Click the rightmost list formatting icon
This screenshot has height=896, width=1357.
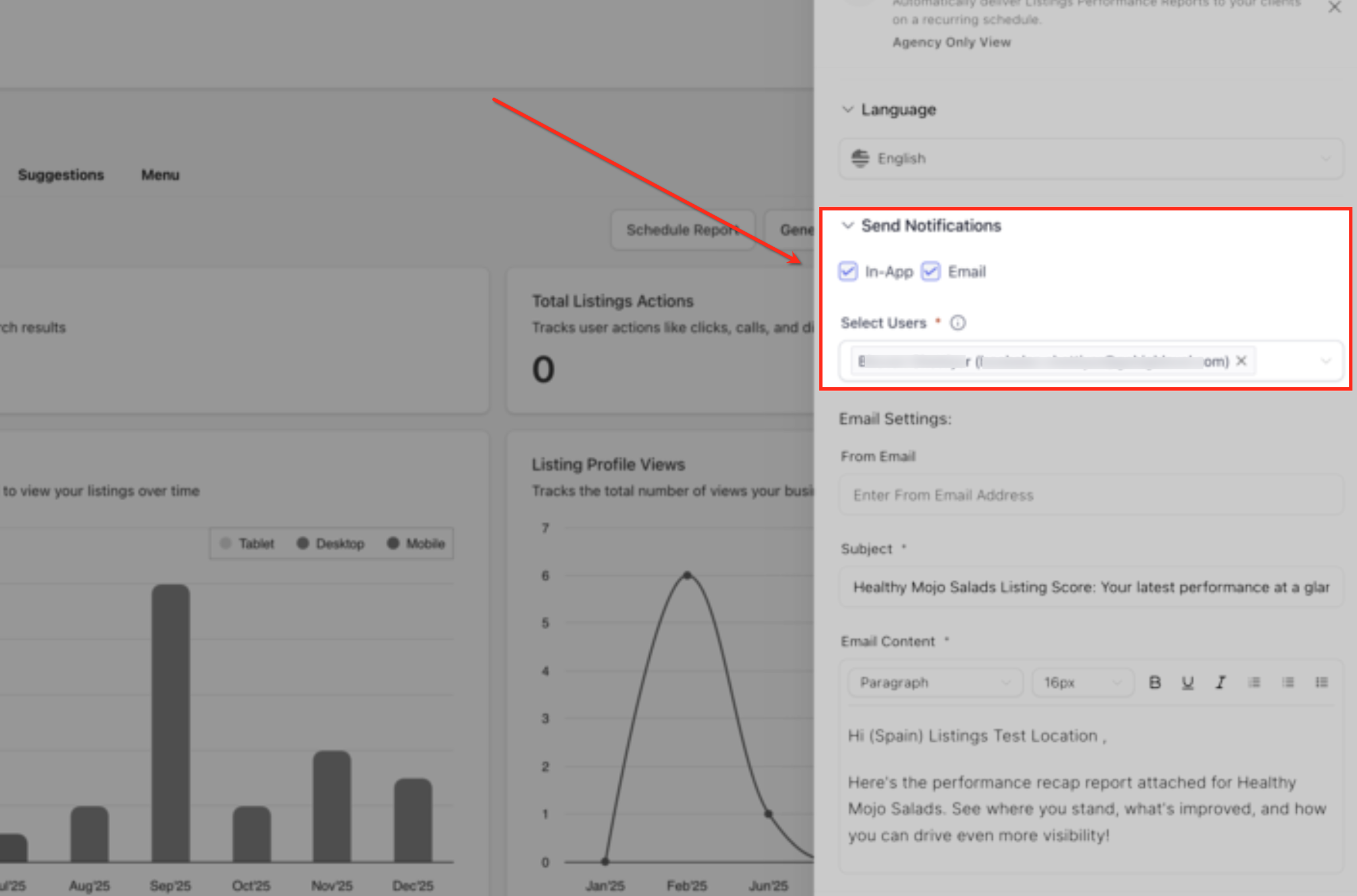1321,682
